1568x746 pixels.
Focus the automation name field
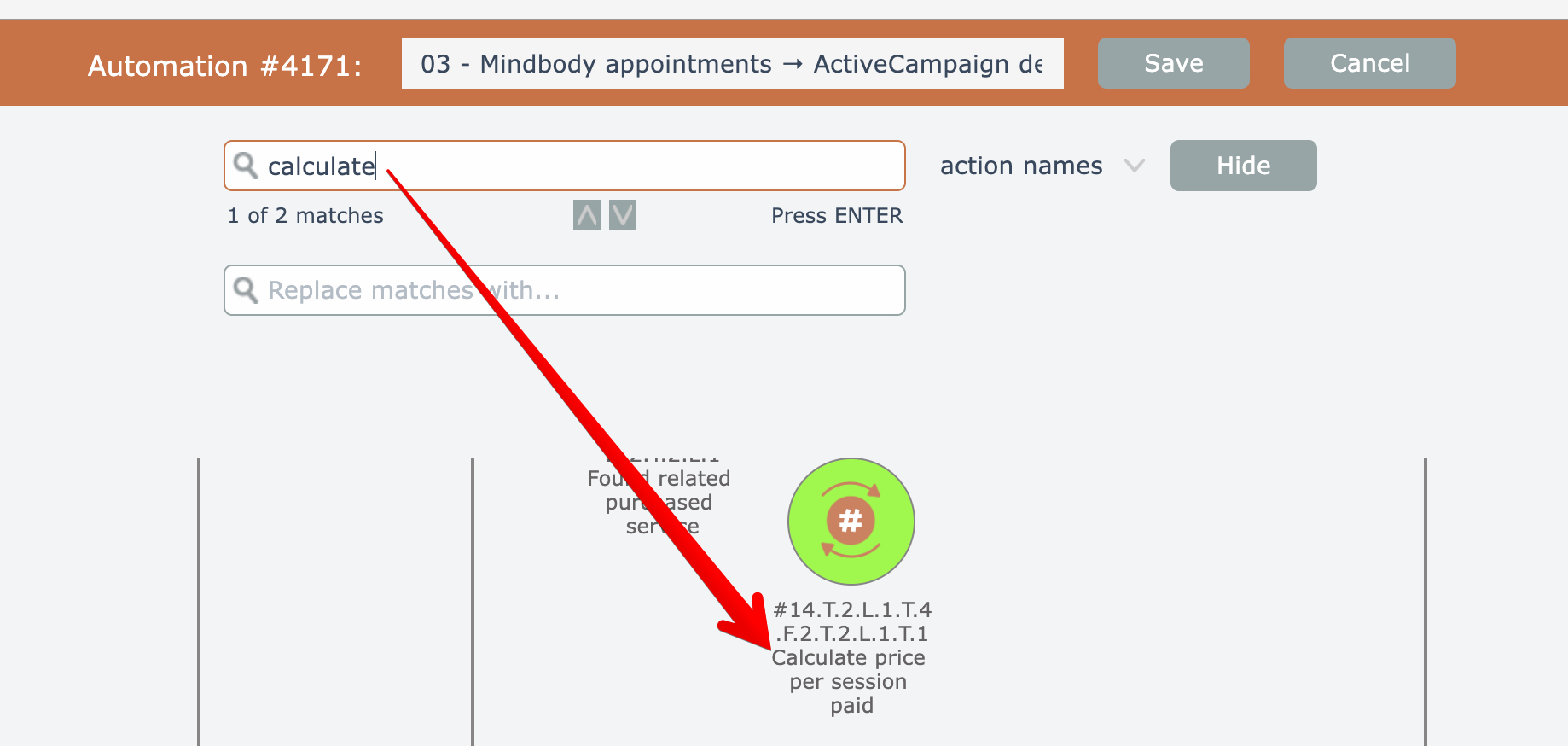pos(732,63)
